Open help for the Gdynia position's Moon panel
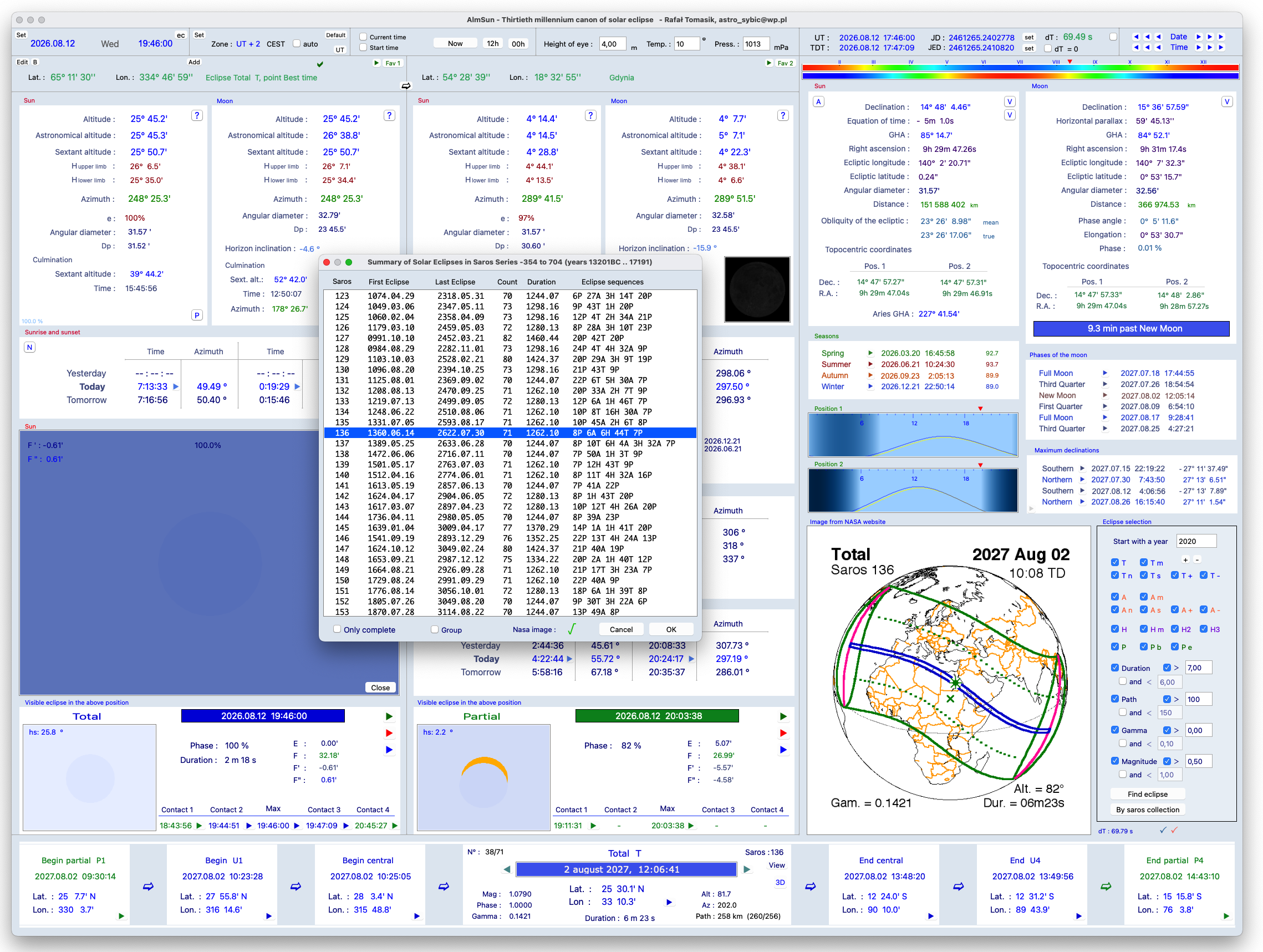The height and width of the screenshot is (952, 1263). (783, 115)
